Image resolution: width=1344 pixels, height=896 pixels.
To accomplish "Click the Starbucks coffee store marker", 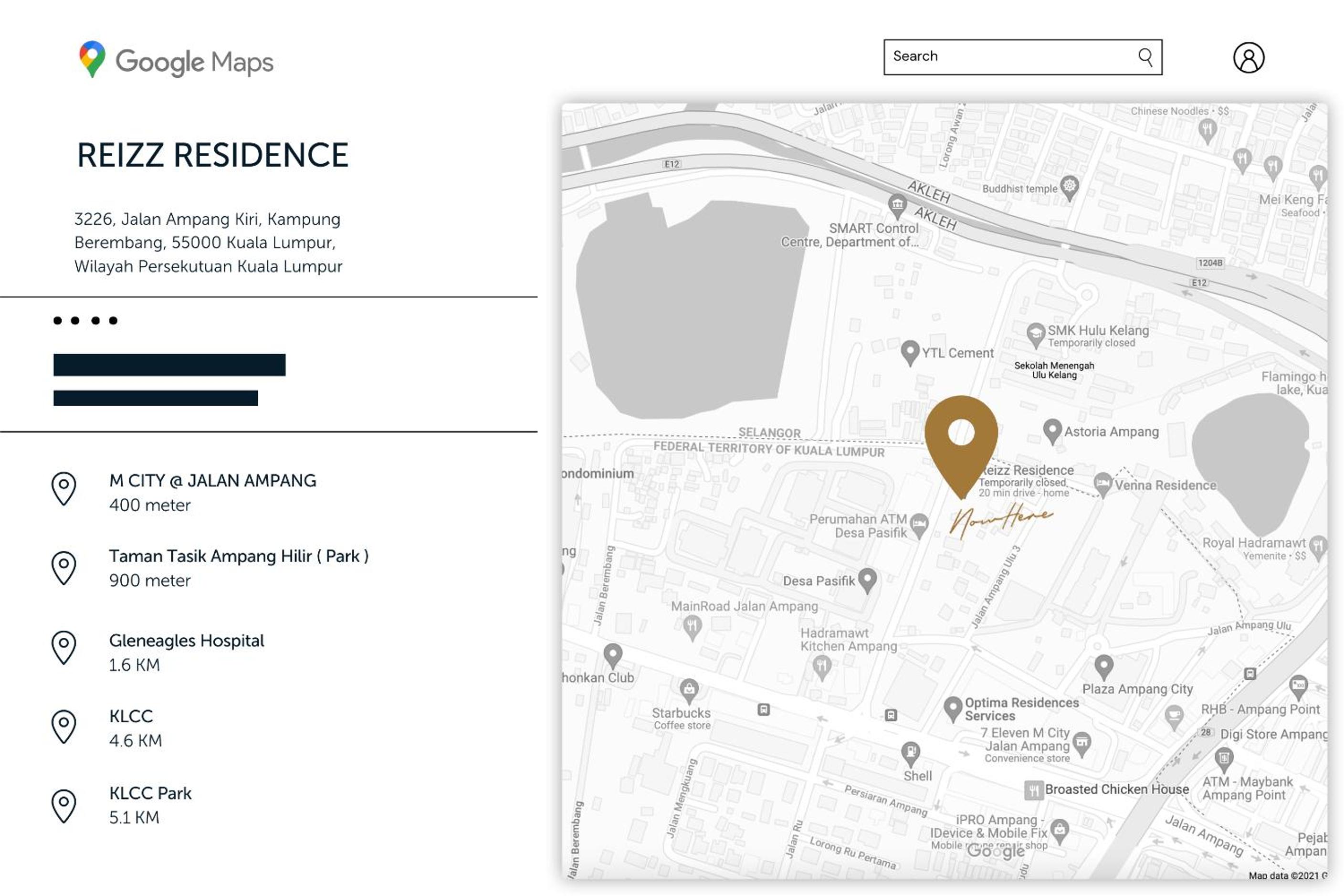I will 689,691.
